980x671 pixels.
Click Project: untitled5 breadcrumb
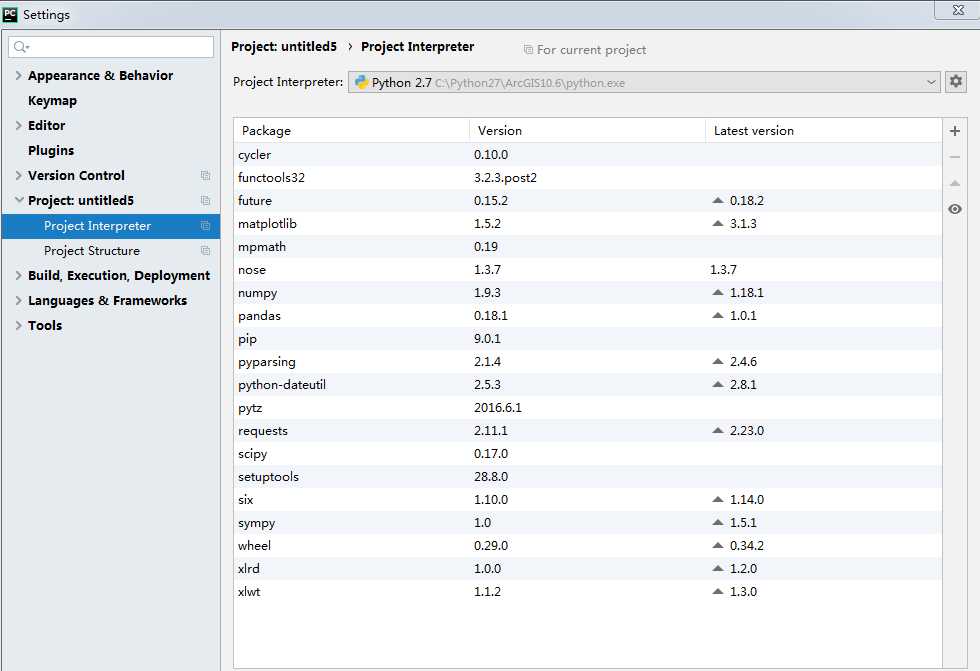pyautogui.click(x=284, y=47)
